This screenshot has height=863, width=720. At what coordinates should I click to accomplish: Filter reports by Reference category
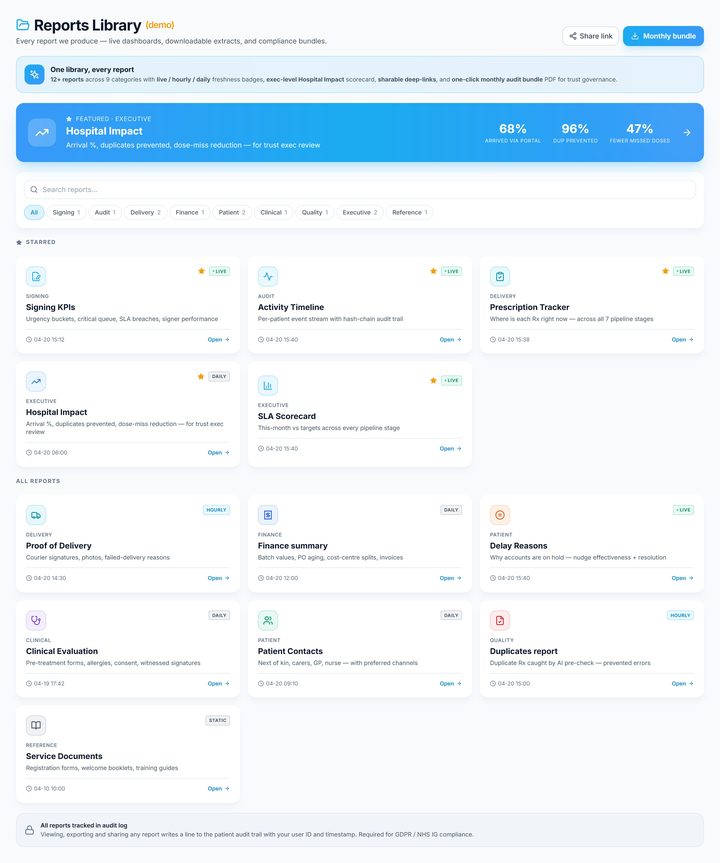click(410, 212)
